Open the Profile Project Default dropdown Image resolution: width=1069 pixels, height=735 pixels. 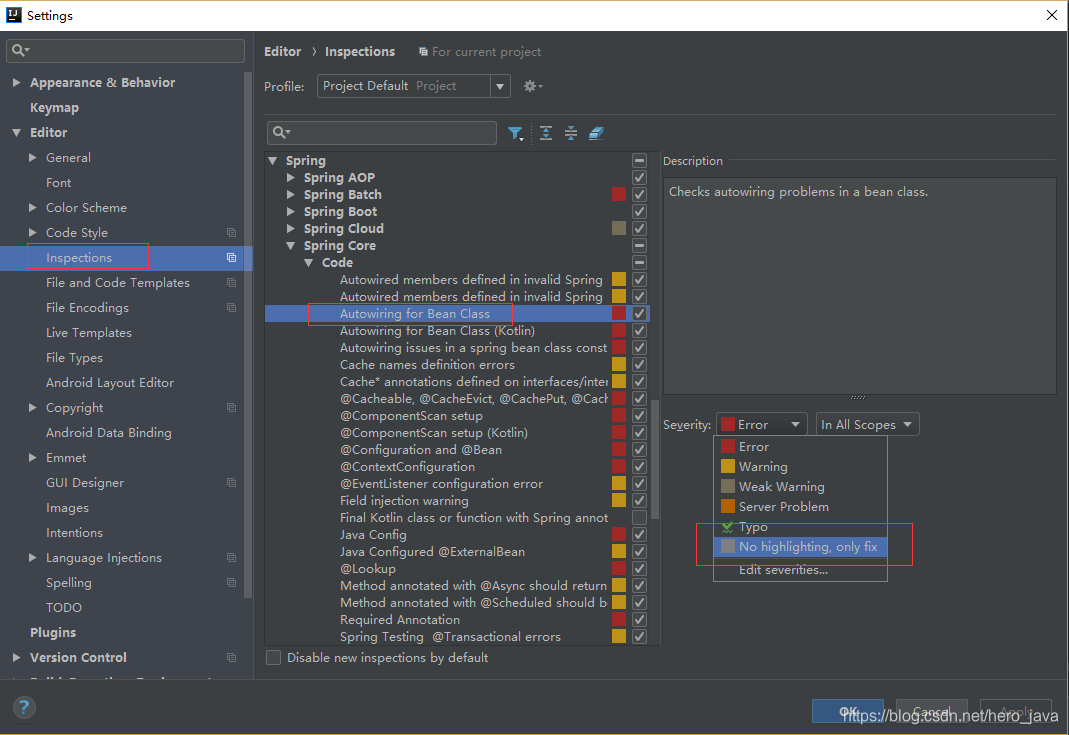(x=413, y=86)
